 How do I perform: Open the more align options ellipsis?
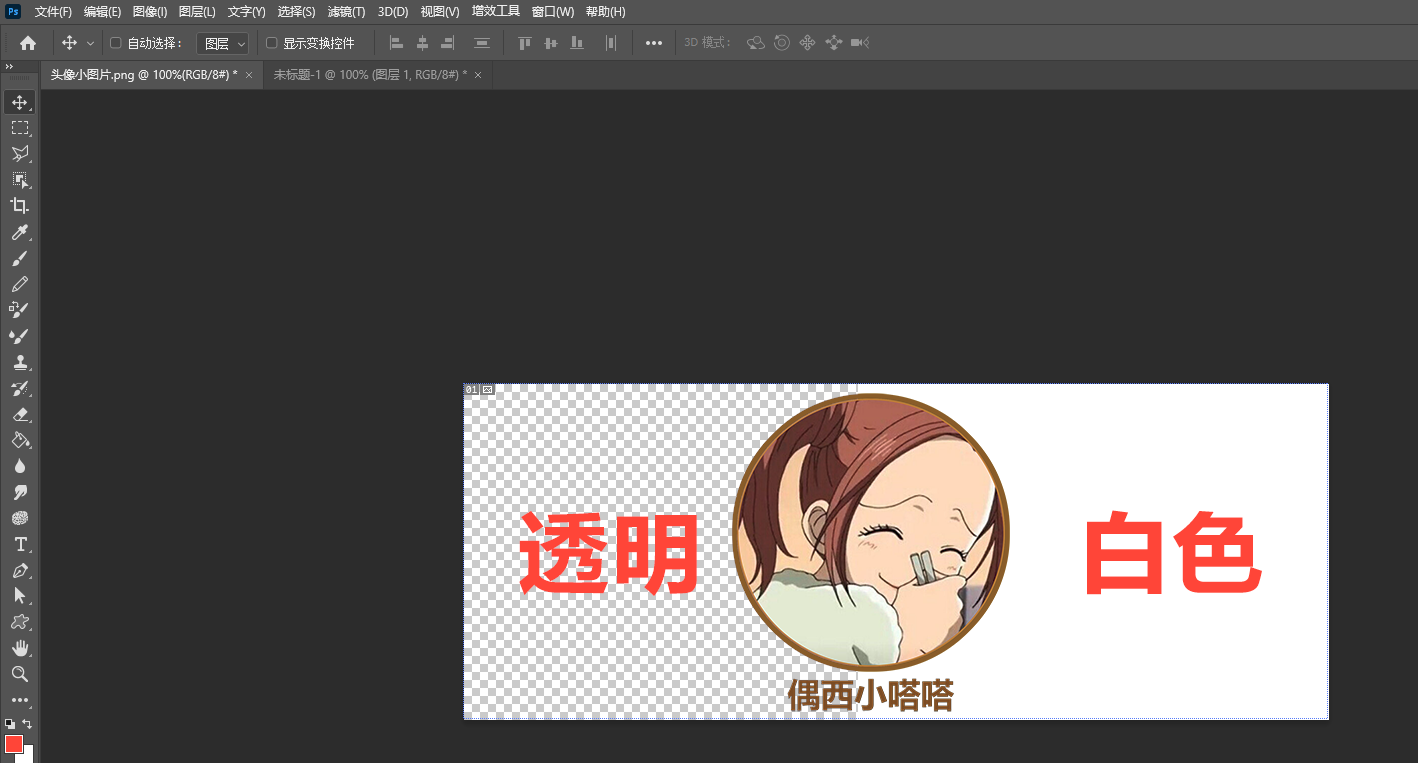(654, 43)
